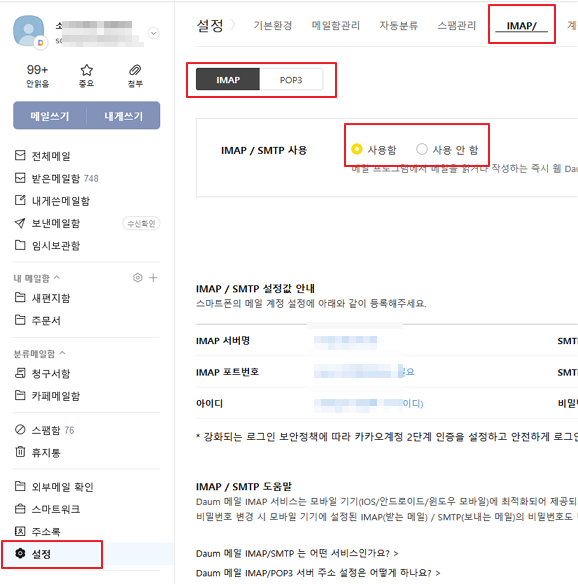Screen dimensions: 578x584
Task: Open 휴지통 trash icon
Action: pos(20,452)
